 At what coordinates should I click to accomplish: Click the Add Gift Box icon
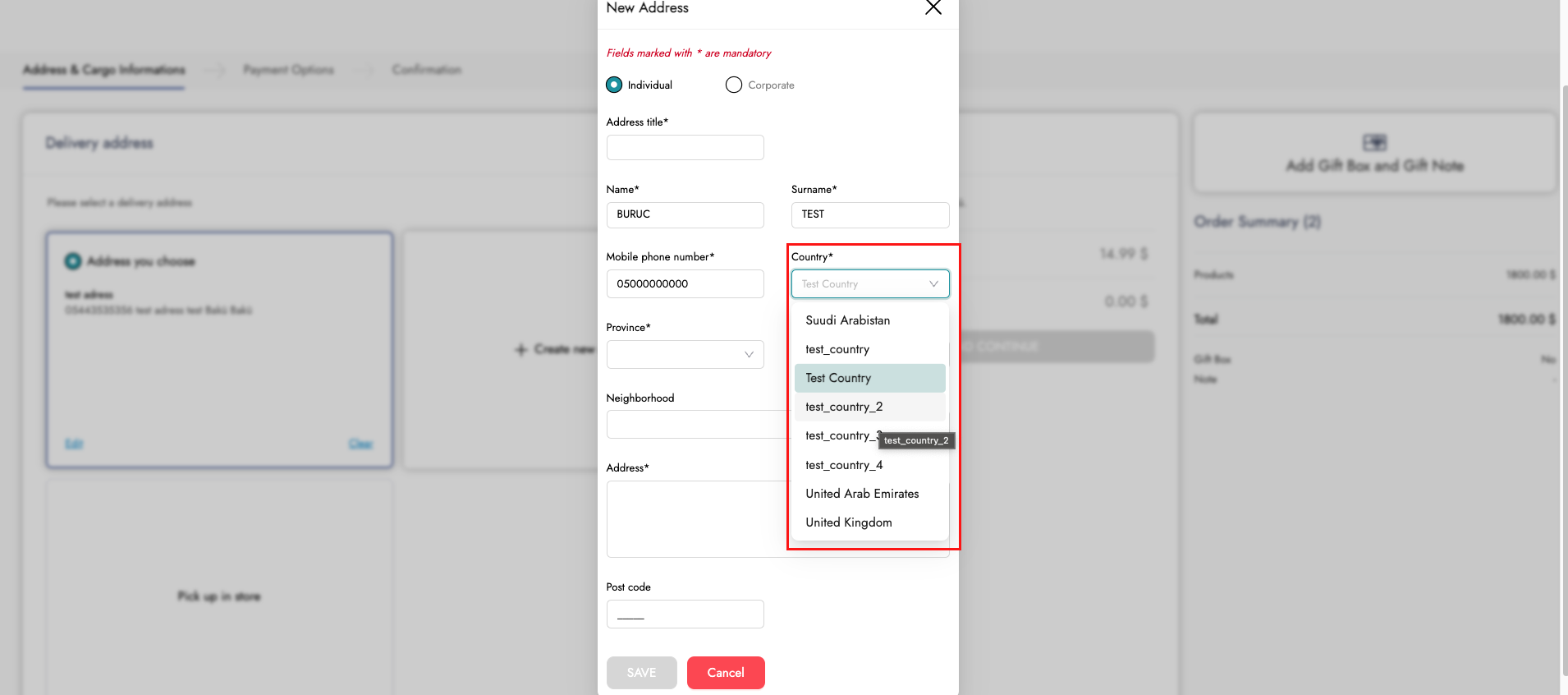(1374, 143)
